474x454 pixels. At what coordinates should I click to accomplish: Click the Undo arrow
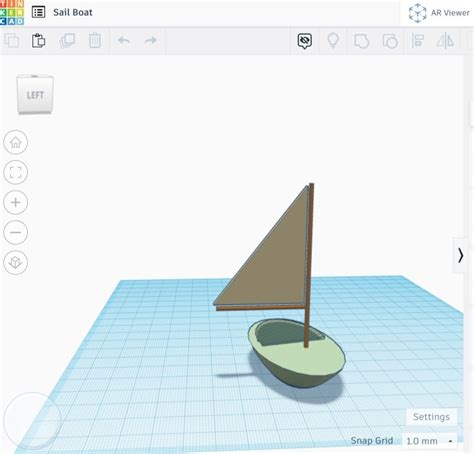pyautogui.click(x=123, y=40)
